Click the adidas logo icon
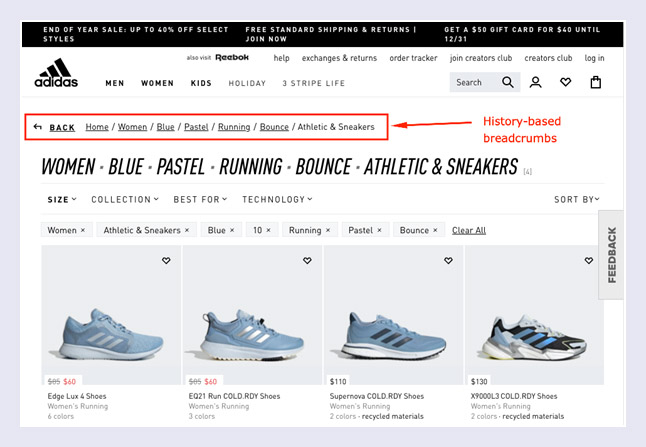646x447 pixels. point(56,74)
